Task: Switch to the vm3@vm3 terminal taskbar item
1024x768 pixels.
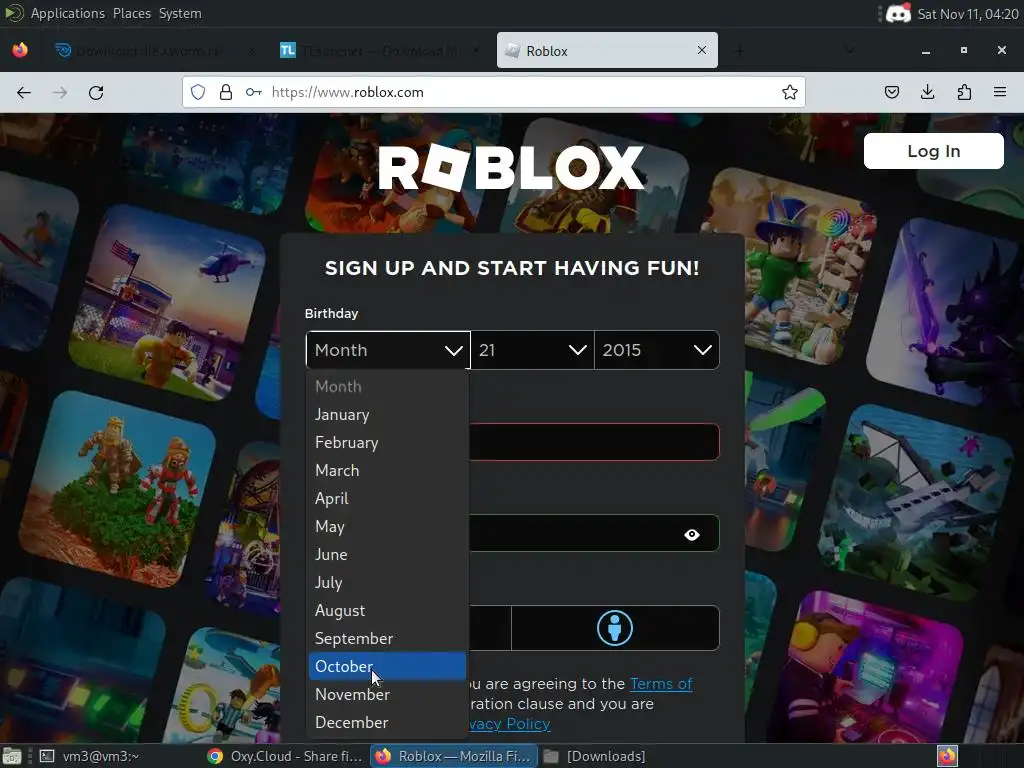Action: point(89,756)
